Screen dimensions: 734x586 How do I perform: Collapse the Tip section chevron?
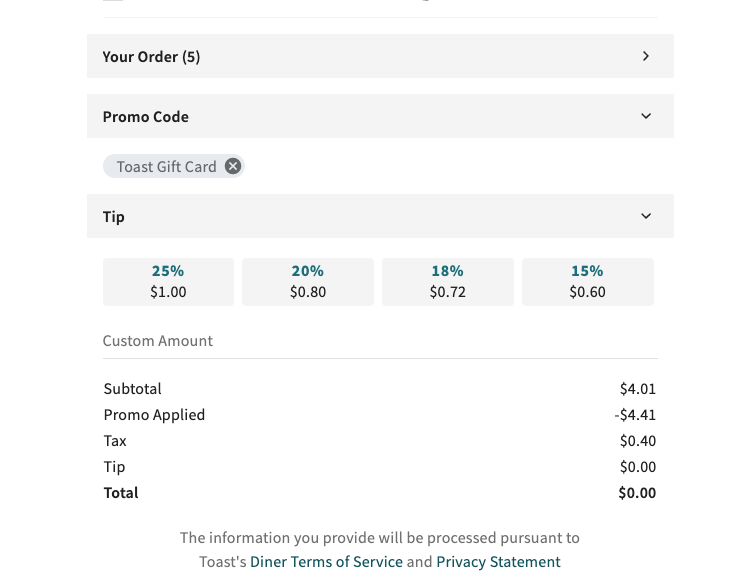click(646, 216)
